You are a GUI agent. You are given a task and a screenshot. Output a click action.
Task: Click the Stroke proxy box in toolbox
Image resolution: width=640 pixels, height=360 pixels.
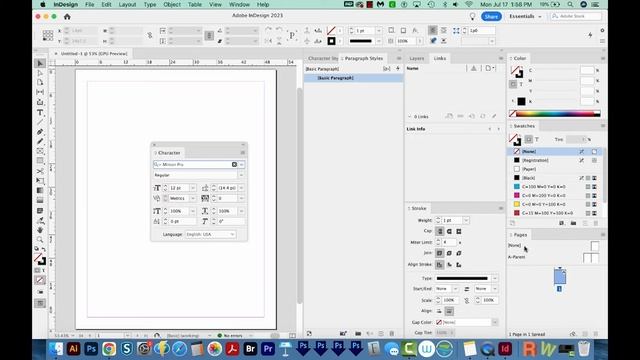click(42, 262)
